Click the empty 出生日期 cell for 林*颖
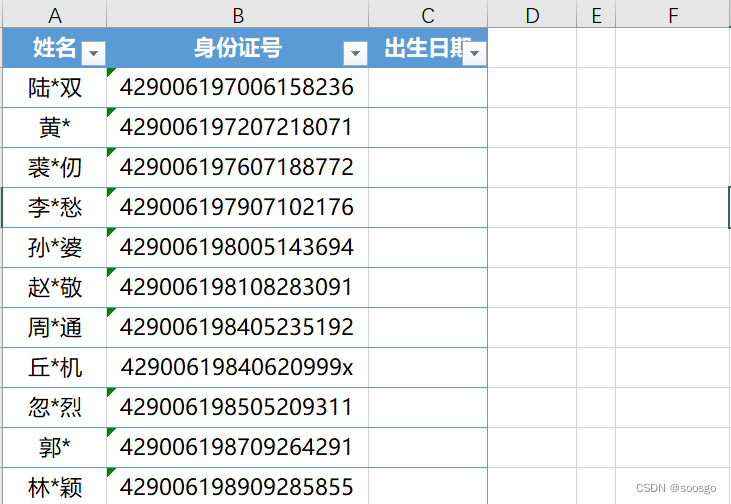Viewport: 731px width, 504px height. (x=428, y=486)
